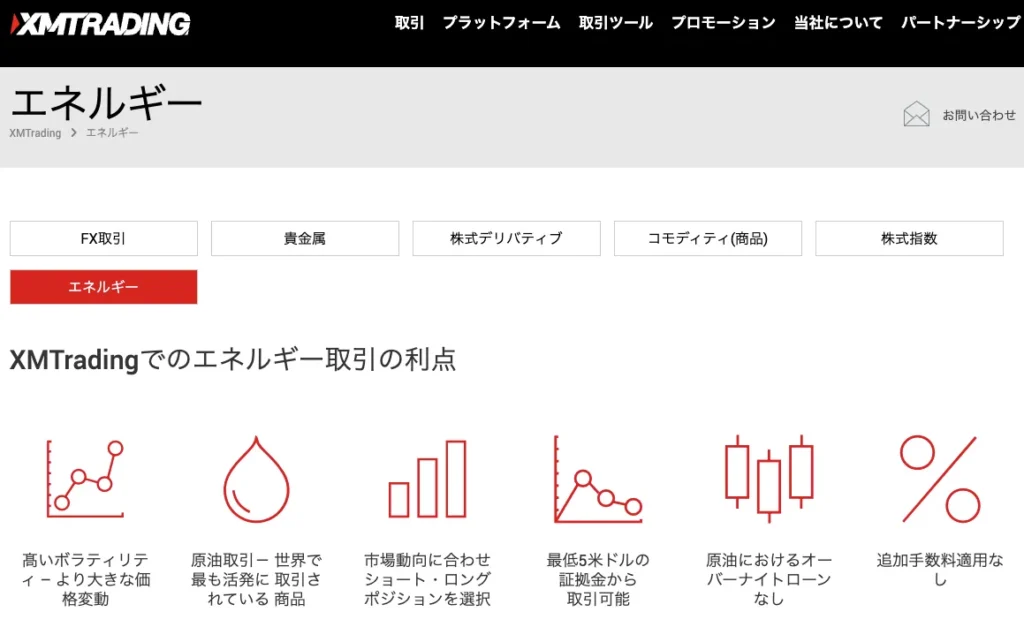Click the お問い合わせ contact link

[979, 115]
